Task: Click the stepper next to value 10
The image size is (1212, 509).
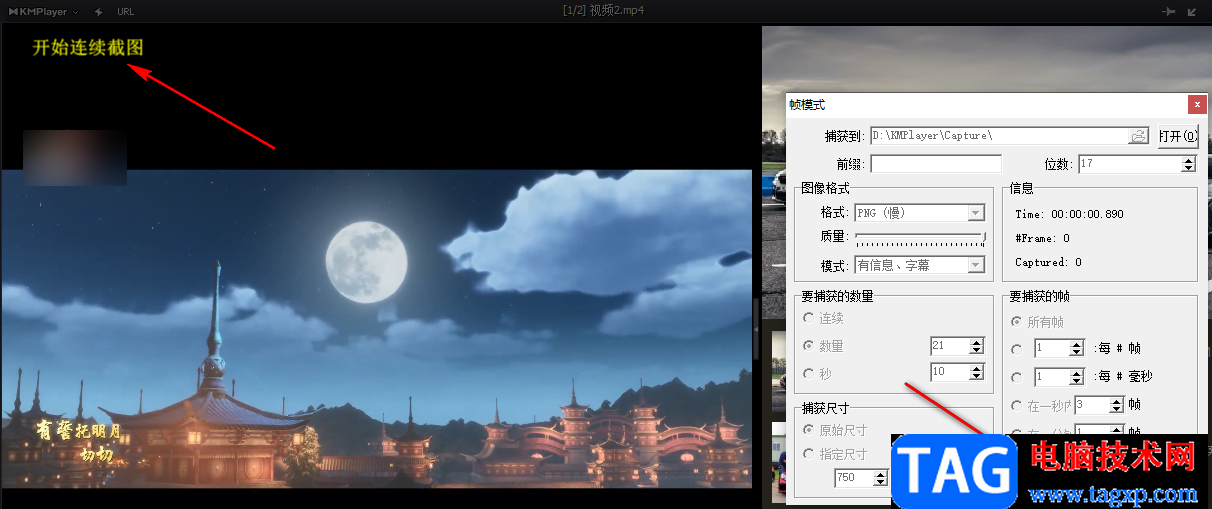Action: coord(977,373)
